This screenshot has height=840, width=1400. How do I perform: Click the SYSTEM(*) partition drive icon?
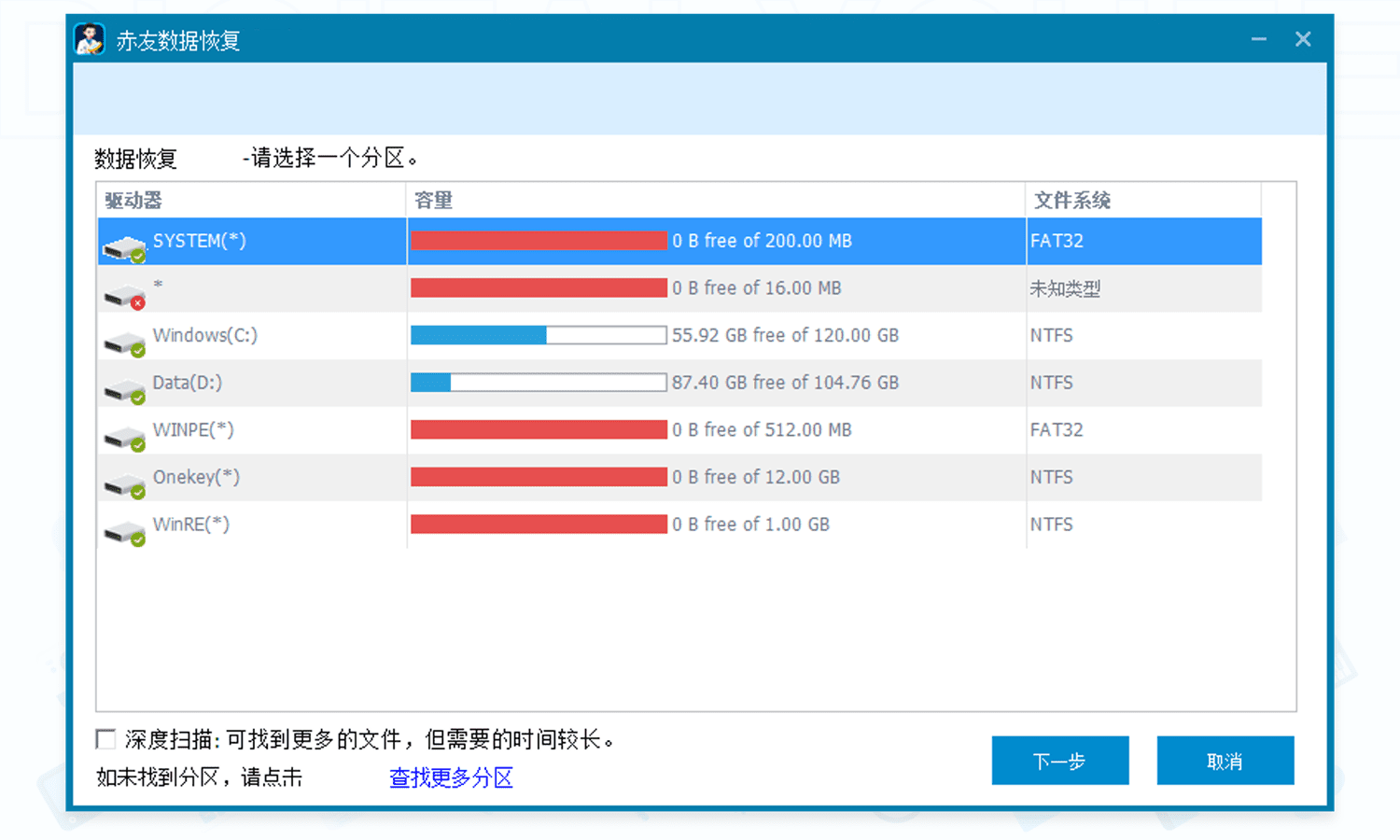[124, 248]
